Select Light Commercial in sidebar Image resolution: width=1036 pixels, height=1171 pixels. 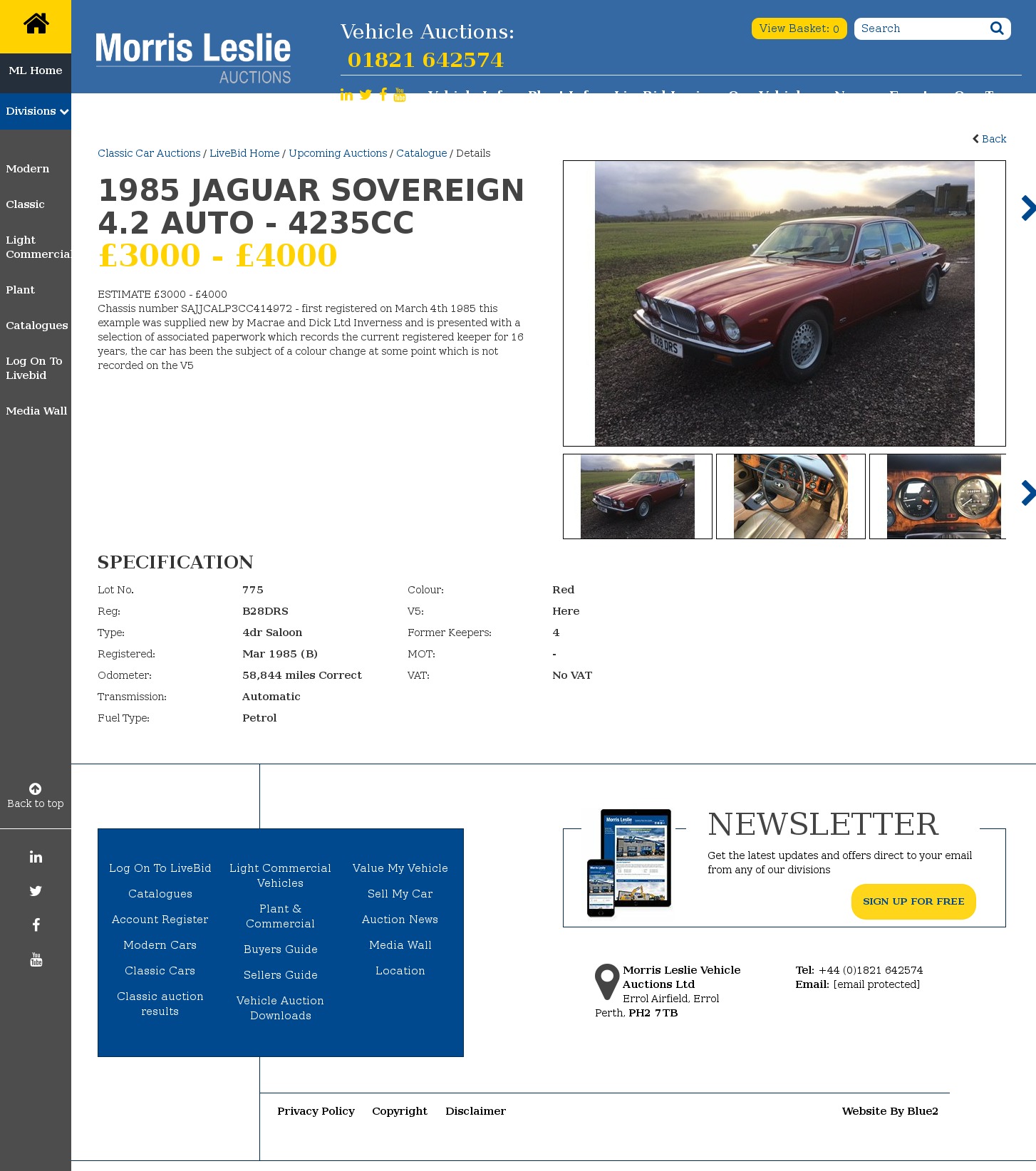tap(38, 247)
